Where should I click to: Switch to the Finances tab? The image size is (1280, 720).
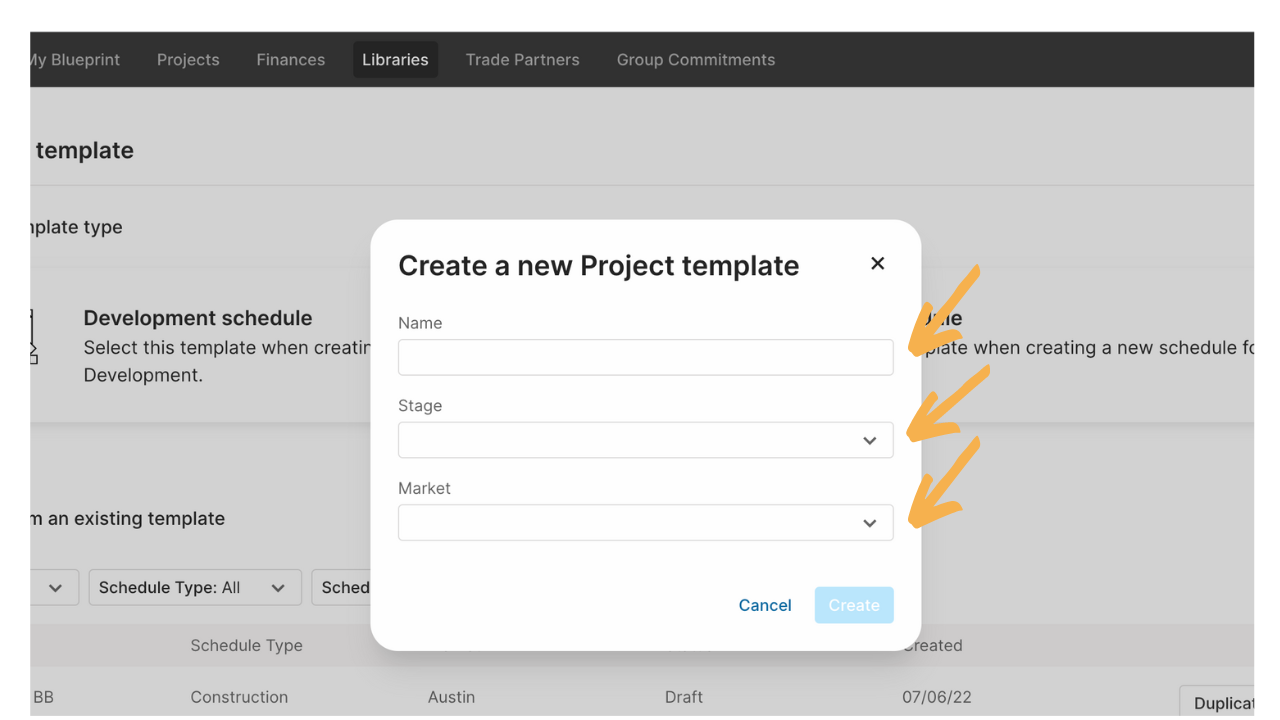tap(291, 60)
